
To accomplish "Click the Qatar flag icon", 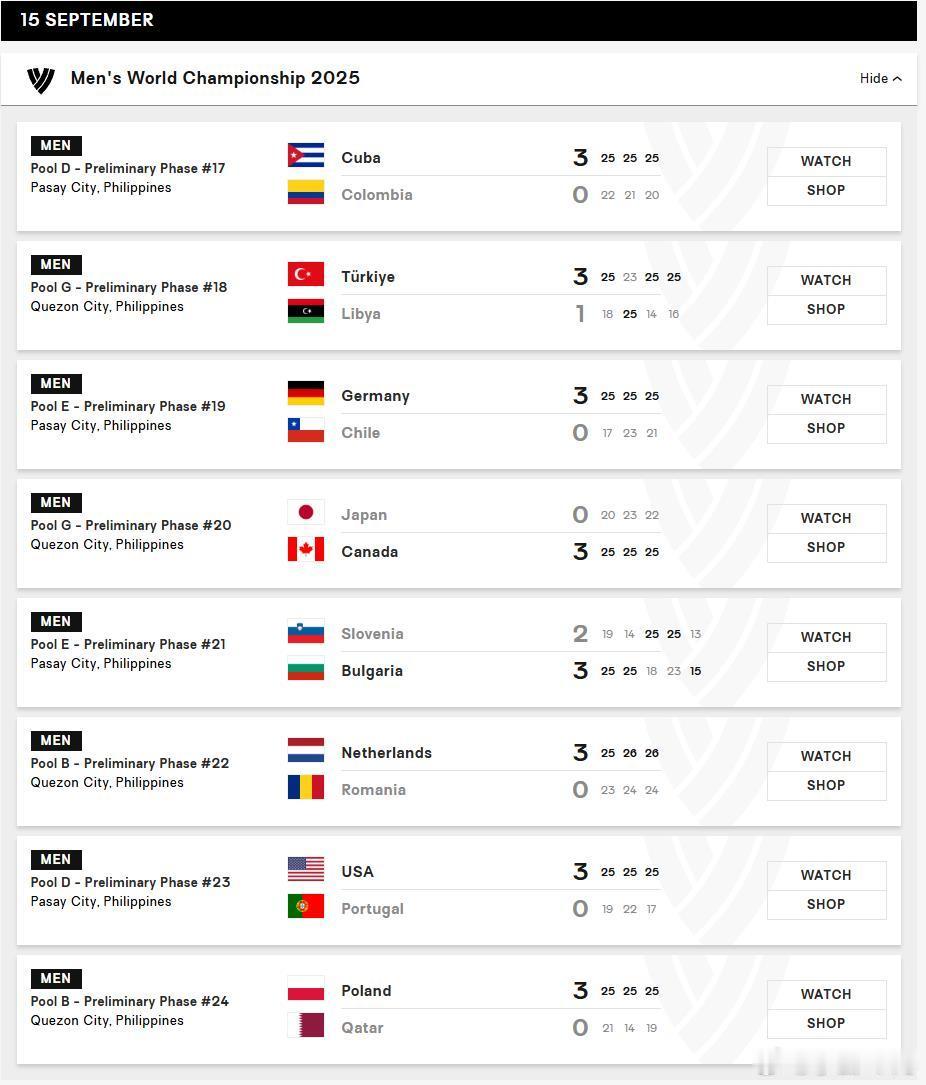I will [306, 1025].
